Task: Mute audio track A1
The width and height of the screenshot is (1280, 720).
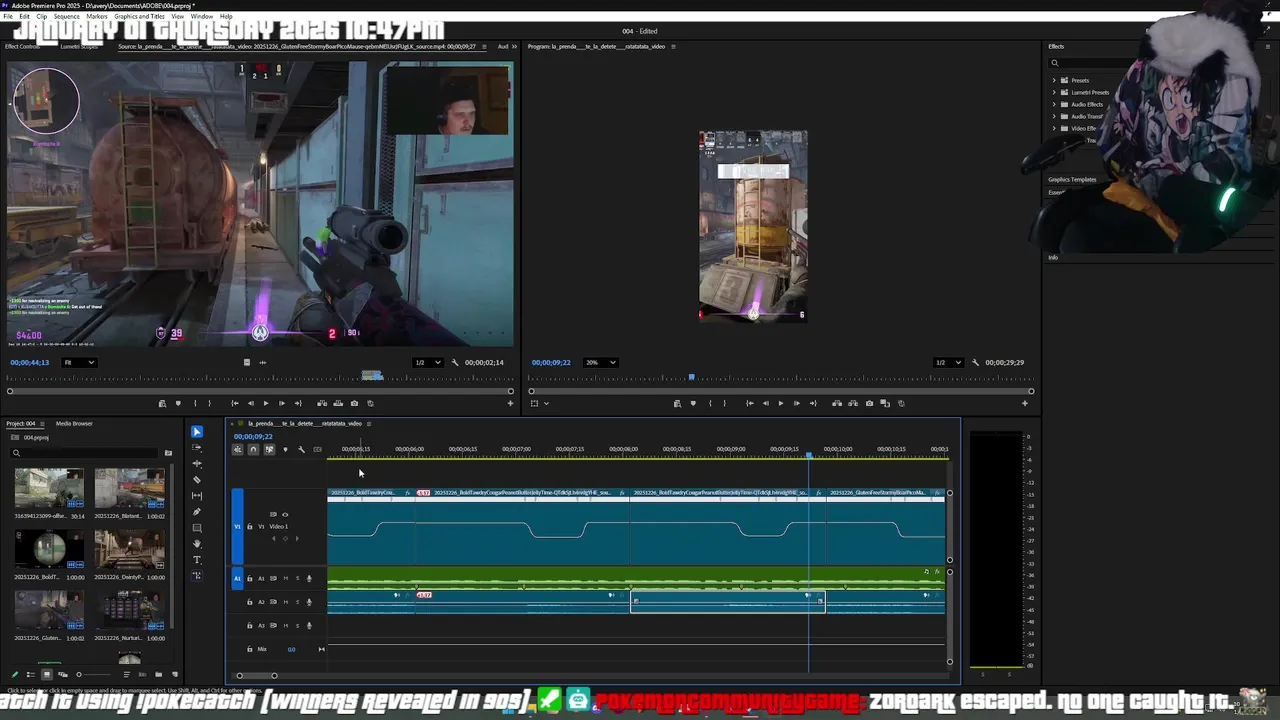Action: coord(286,578)
